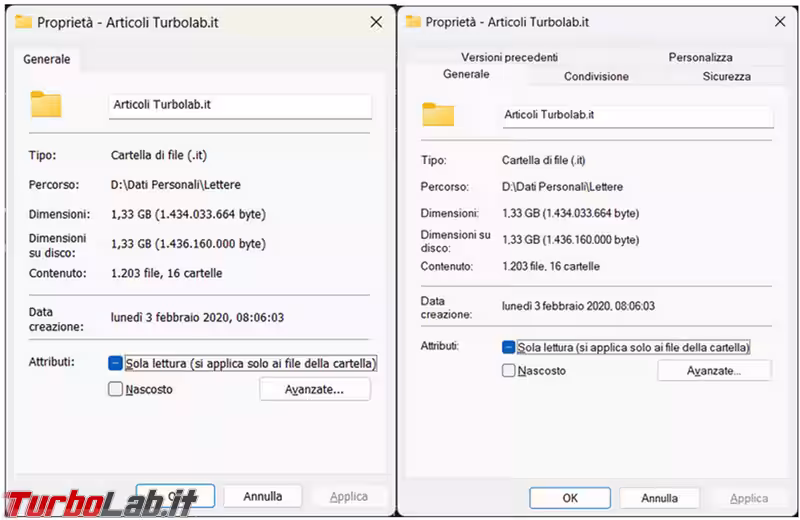This screenshot has width=800, height=520.
Task: Click 'Dimensioni su disco:' label in right window
Action: click(455, 241)
